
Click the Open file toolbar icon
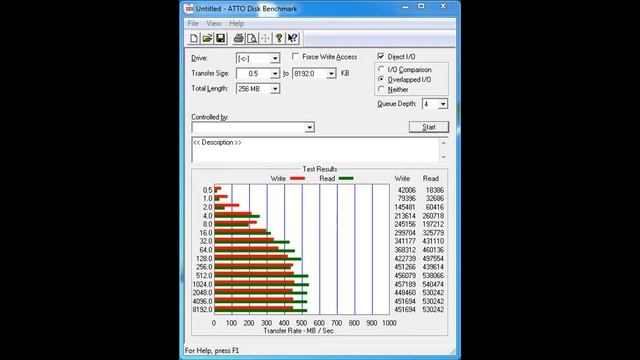tap(207, 38)
